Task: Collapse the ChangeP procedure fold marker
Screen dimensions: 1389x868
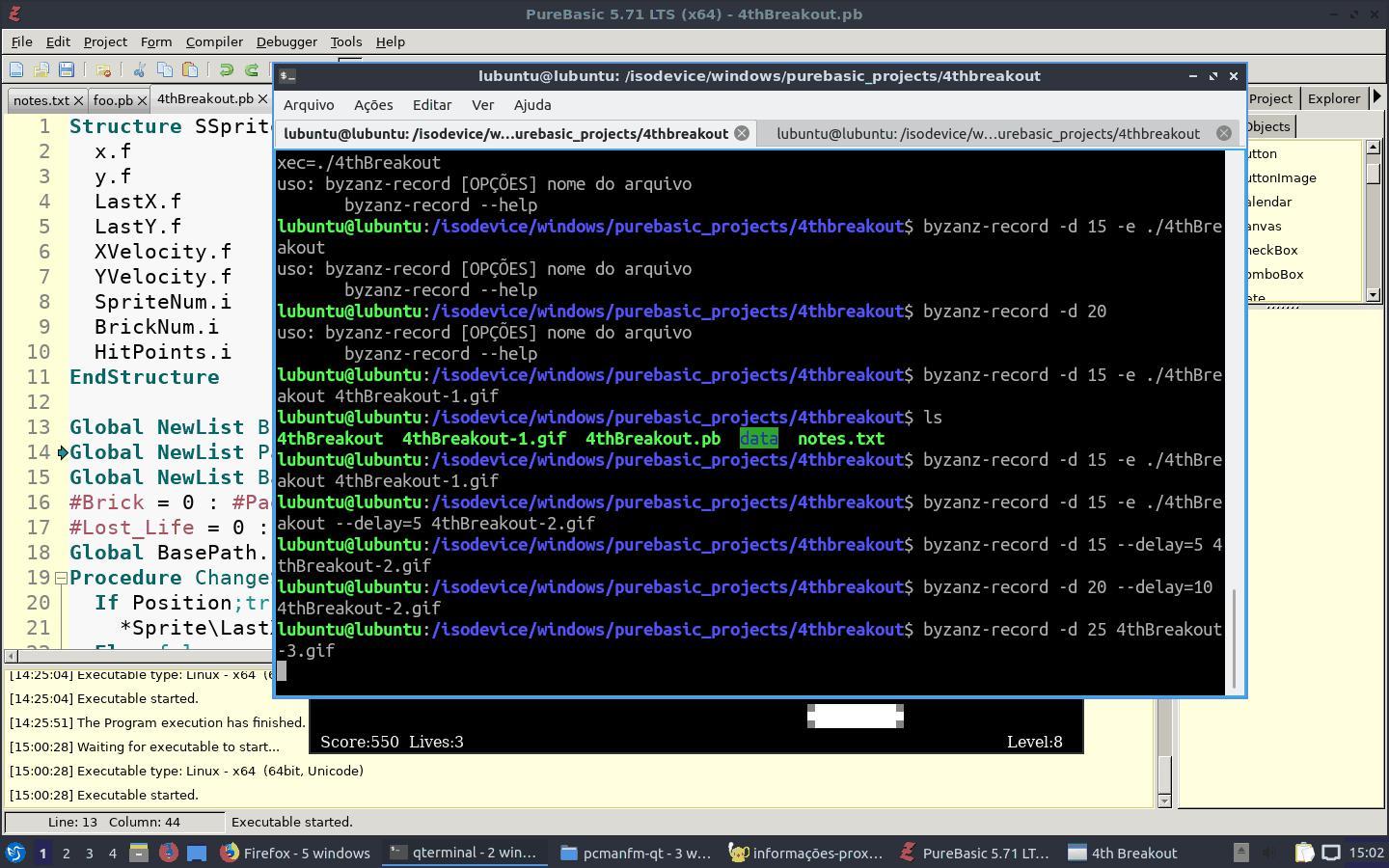Action: tap(60, 578)
